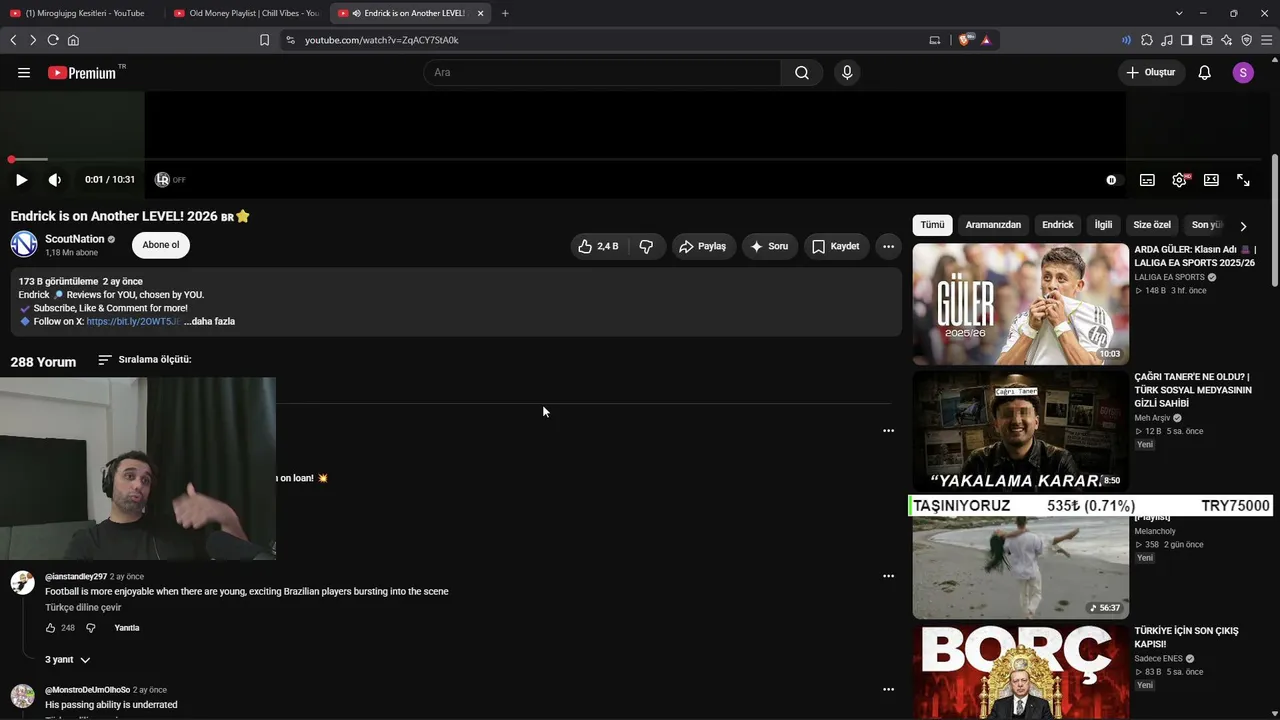Open the account avatar menu

click(1243, 73)
